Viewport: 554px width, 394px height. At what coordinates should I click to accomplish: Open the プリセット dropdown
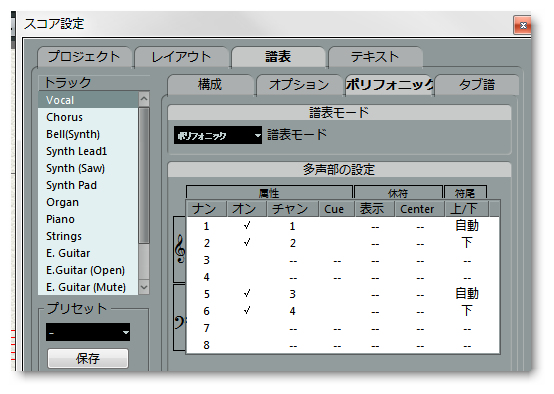tap(88, 332)
